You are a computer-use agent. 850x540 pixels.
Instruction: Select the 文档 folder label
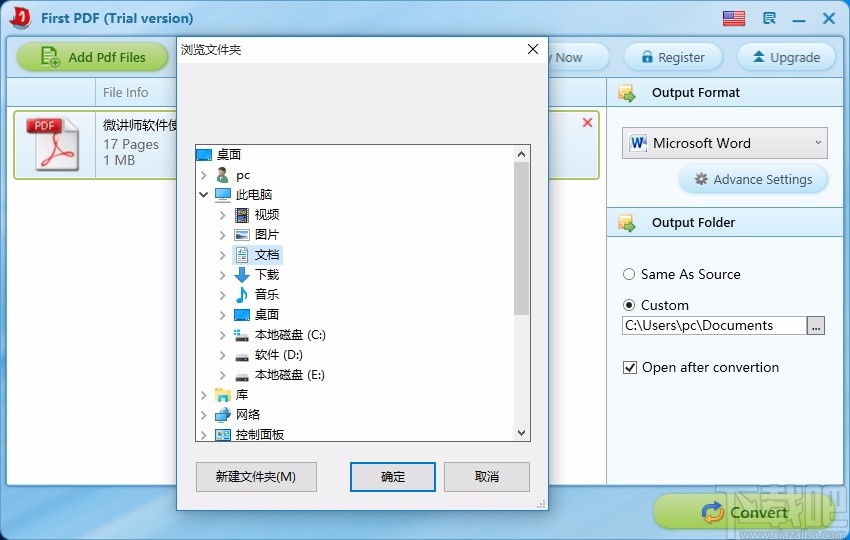[267, 255]
